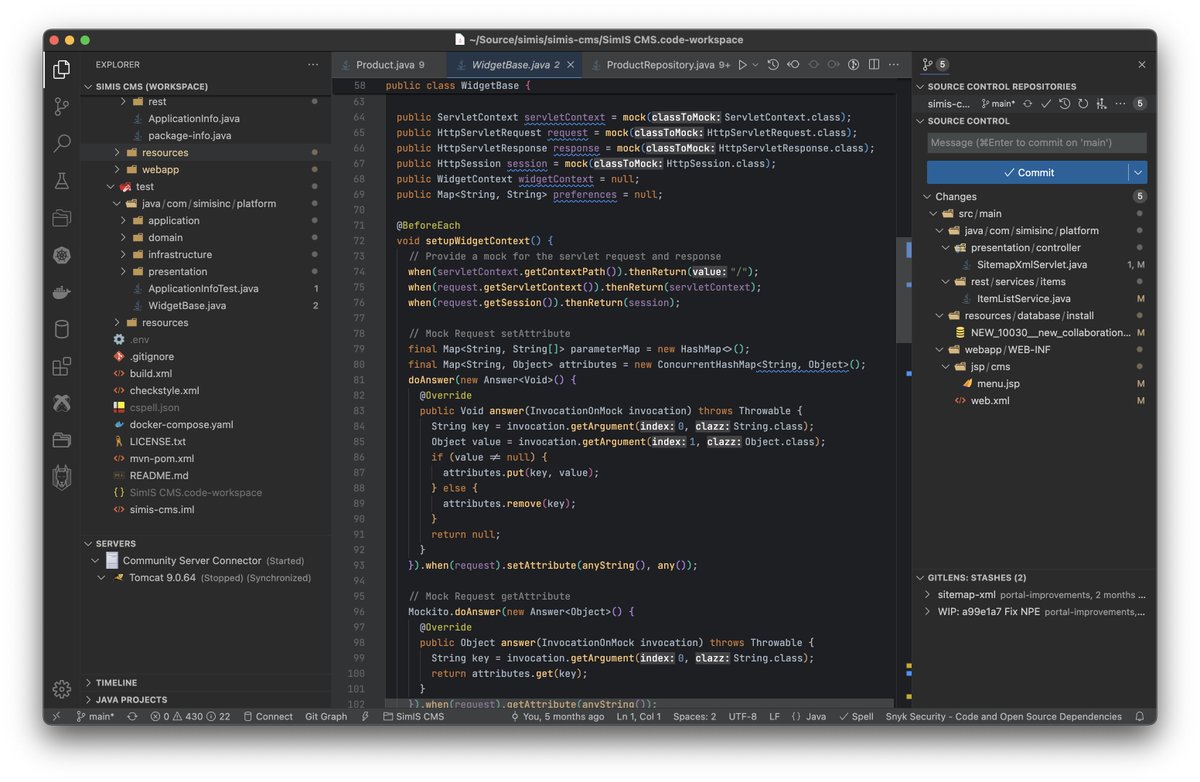The width and height of the screenshot is (1200, 782).
Task: Click main* branch in repository row
Action: (998, 103)
